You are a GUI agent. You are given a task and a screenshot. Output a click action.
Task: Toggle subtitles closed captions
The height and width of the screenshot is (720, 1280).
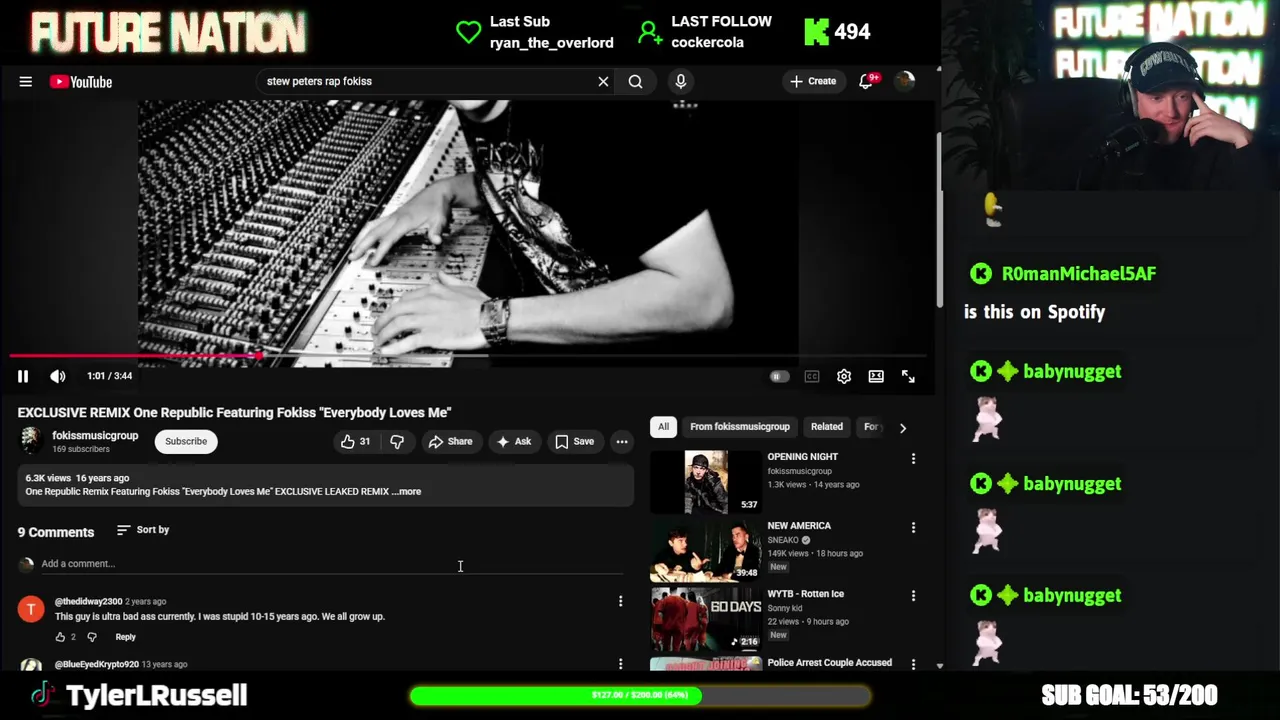pos(812,376)
